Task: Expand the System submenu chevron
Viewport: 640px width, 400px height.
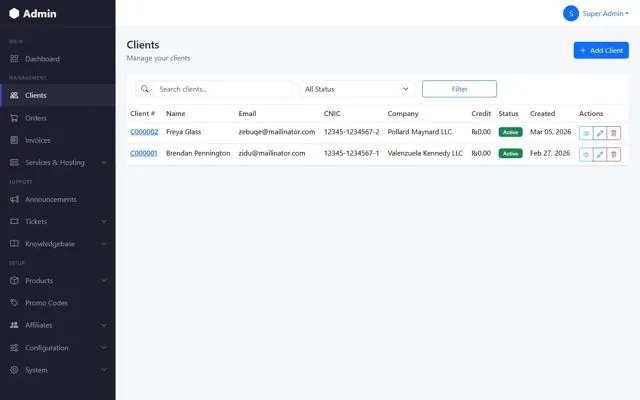Action: point(104,370)
